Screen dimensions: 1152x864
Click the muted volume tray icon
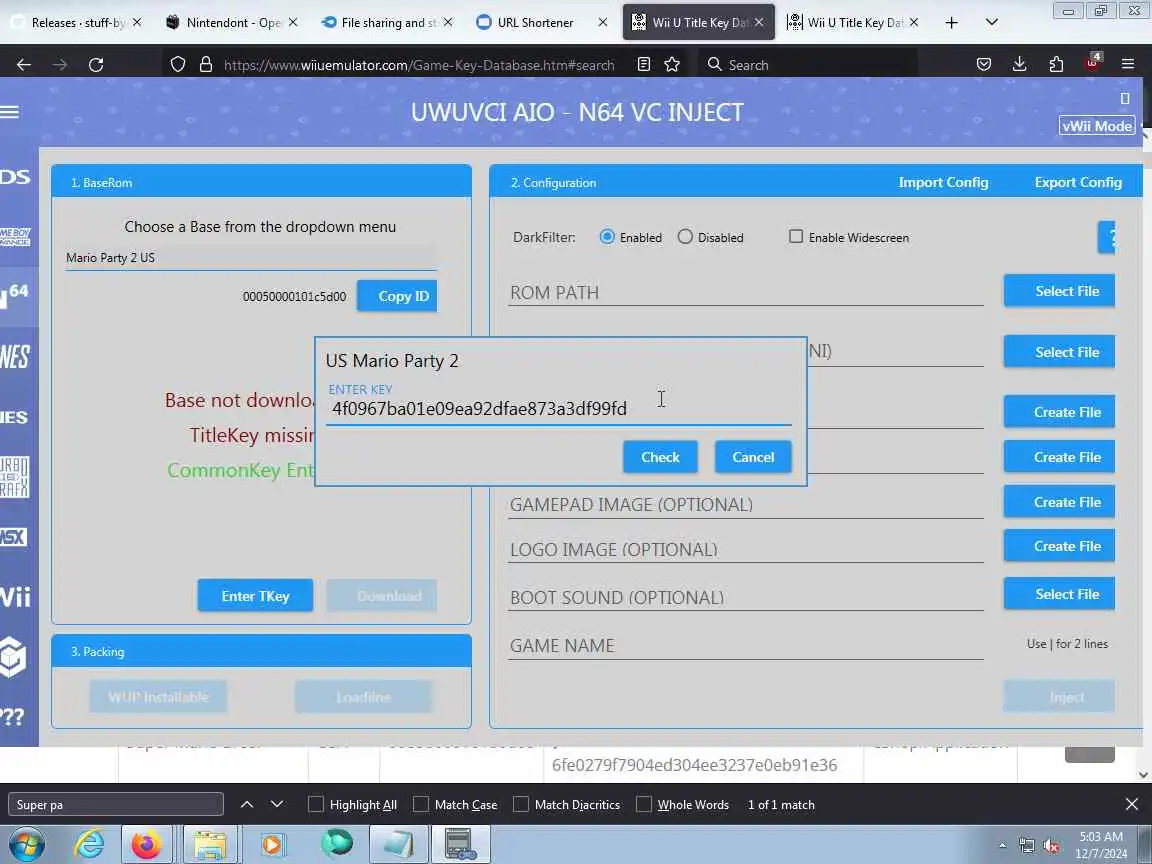(1051, 846)
